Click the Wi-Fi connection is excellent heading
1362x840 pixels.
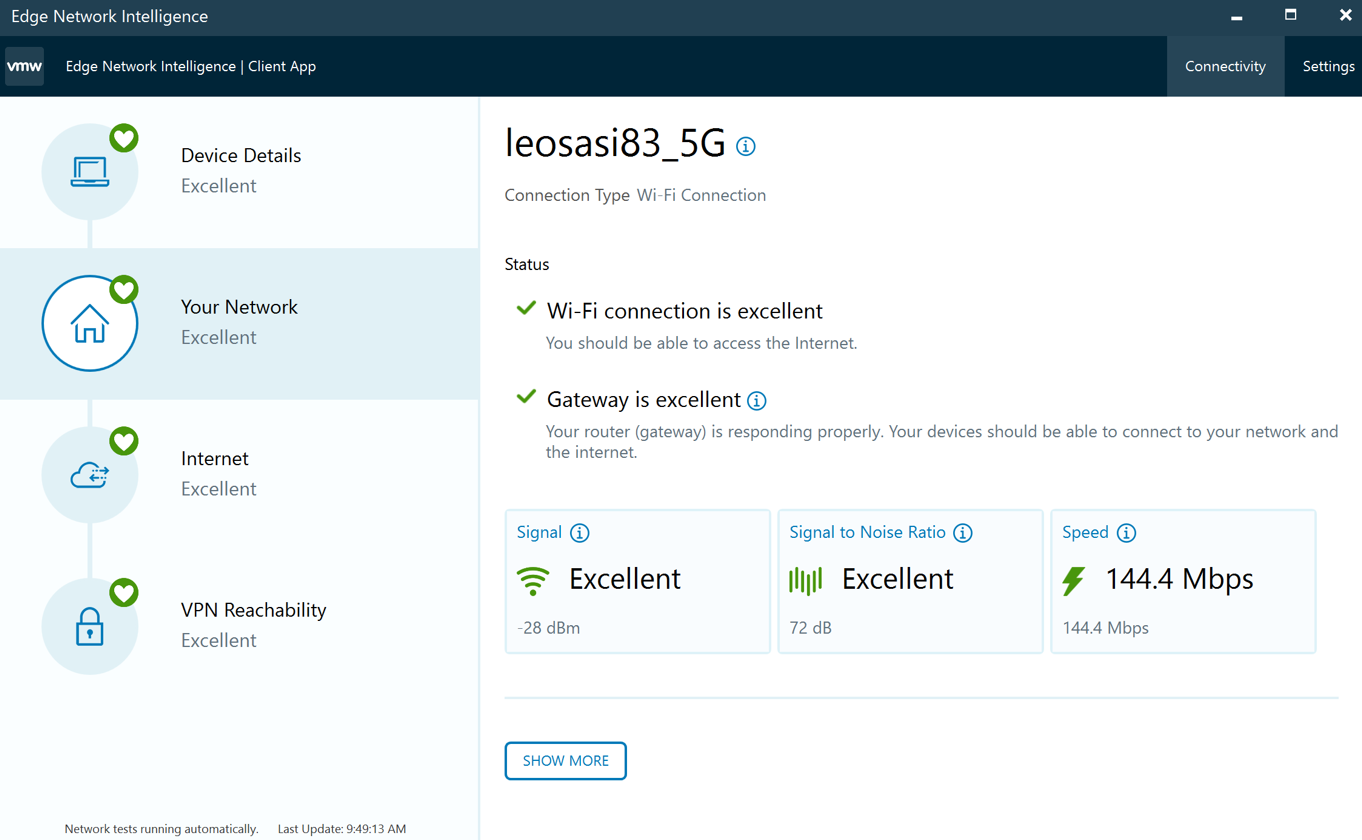(685, 311)
